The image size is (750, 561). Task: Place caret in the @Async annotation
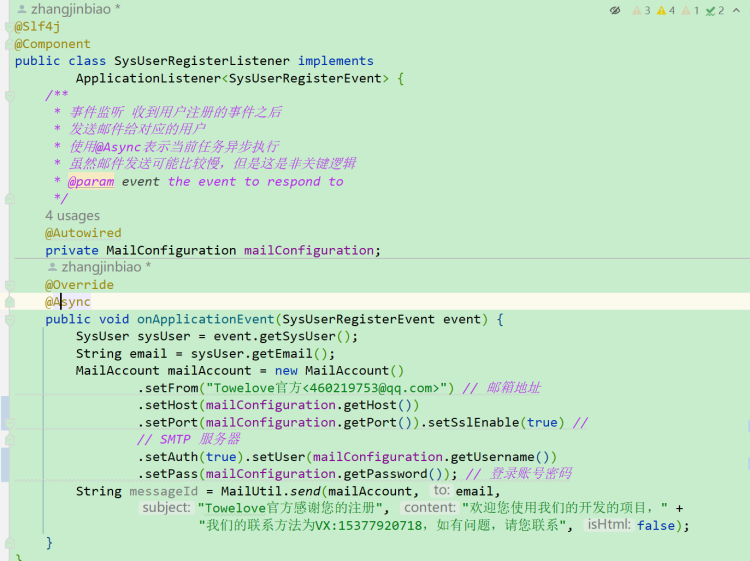68,302
